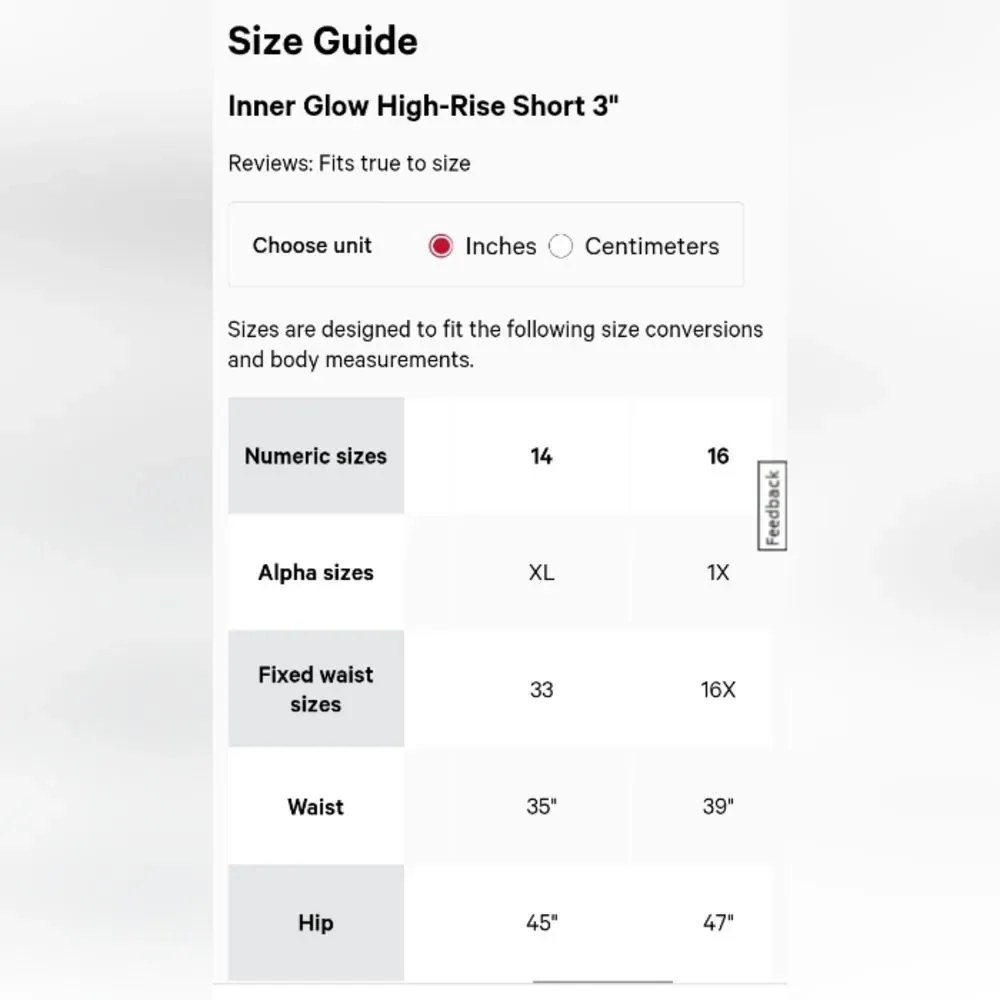Click the 35" waist measurement cell
1000x1000 pixels.
pyautogui.click(x=541, y=806)
